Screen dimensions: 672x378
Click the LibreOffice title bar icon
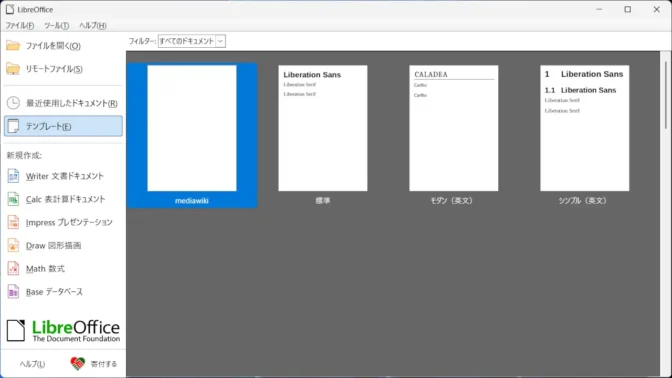pos(10,9)
